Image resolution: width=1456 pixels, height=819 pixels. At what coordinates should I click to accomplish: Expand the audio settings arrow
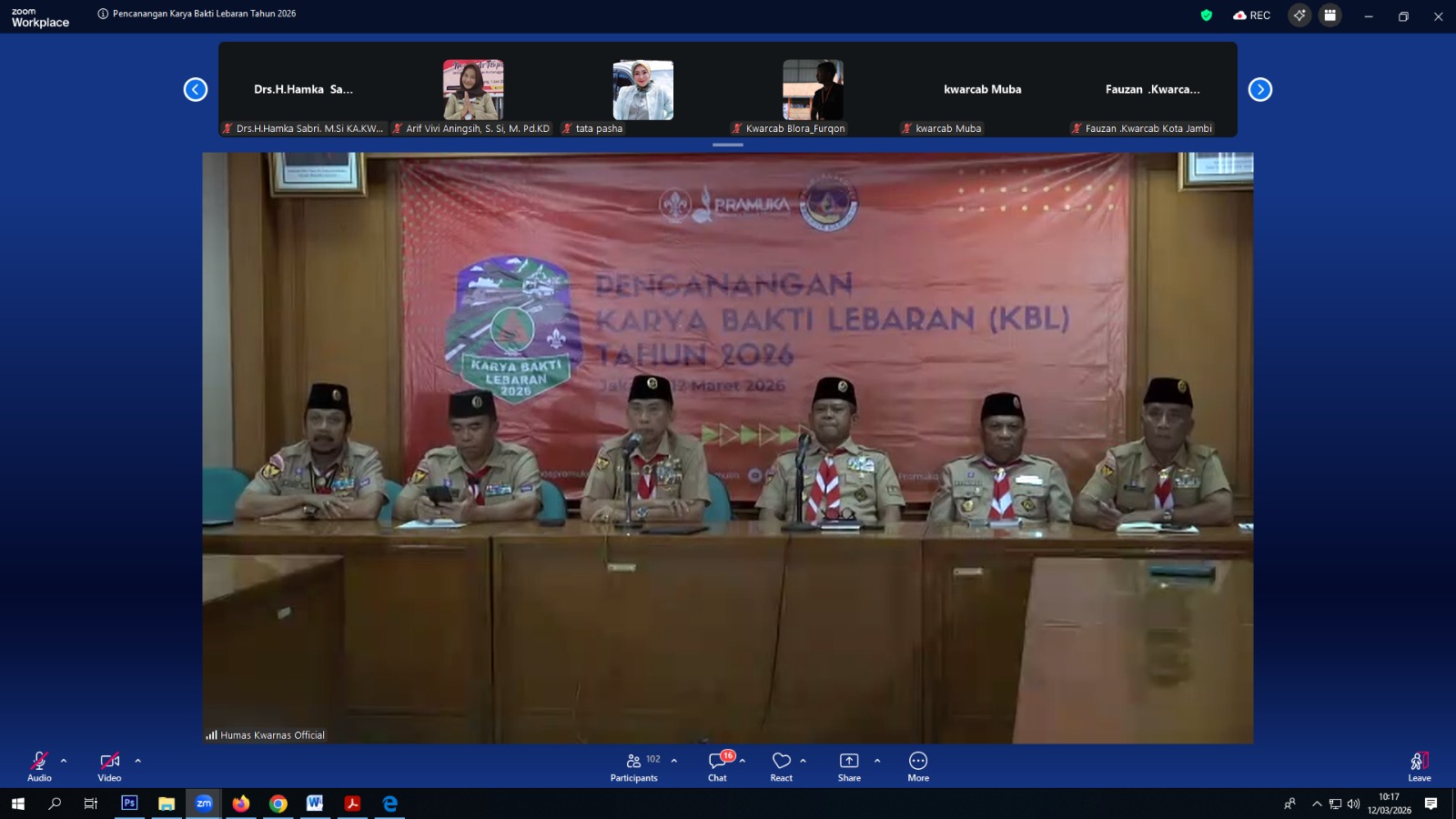[x=64, y=761]
